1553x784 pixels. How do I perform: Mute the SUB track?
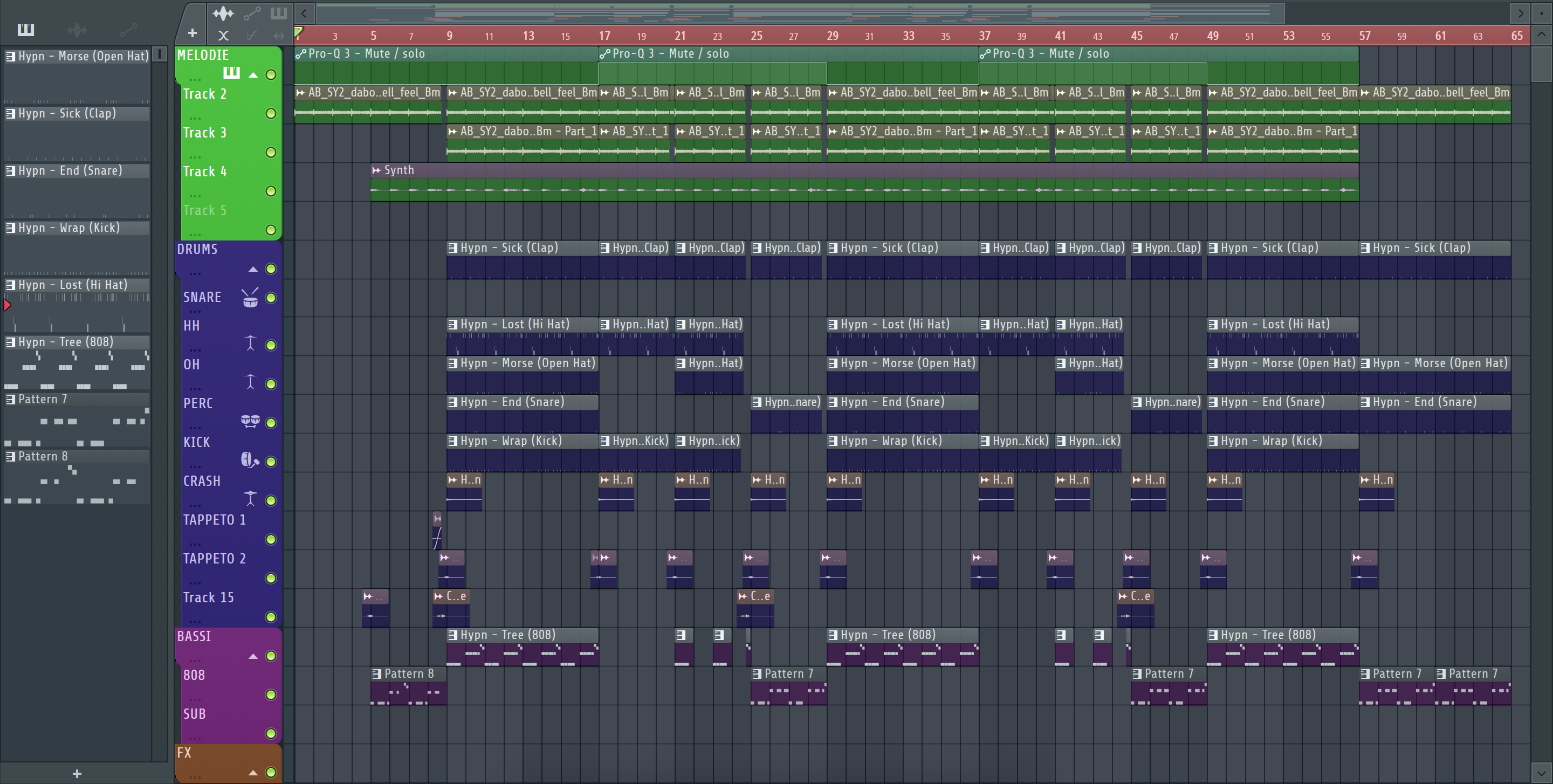coord(271,733)
